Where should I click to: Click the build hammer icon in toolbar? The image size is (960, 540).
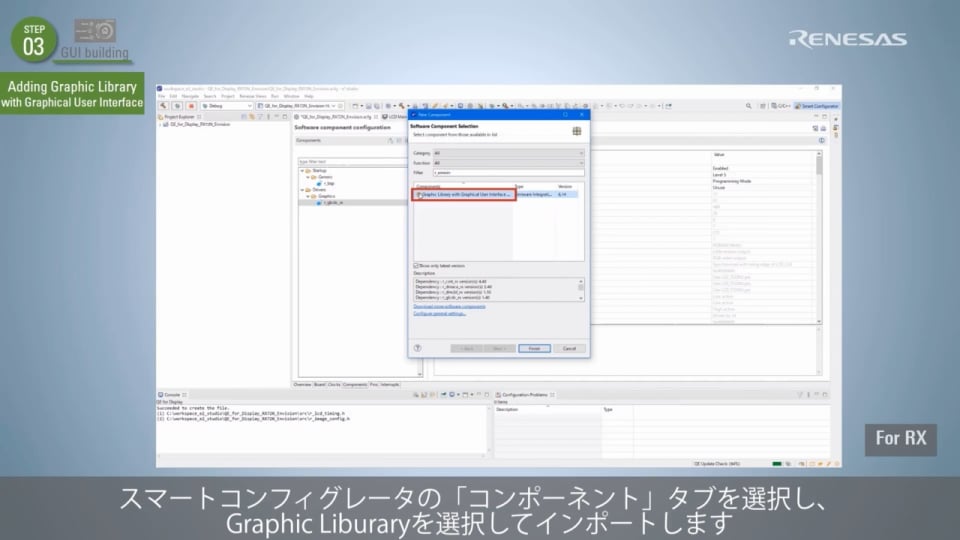163,105
